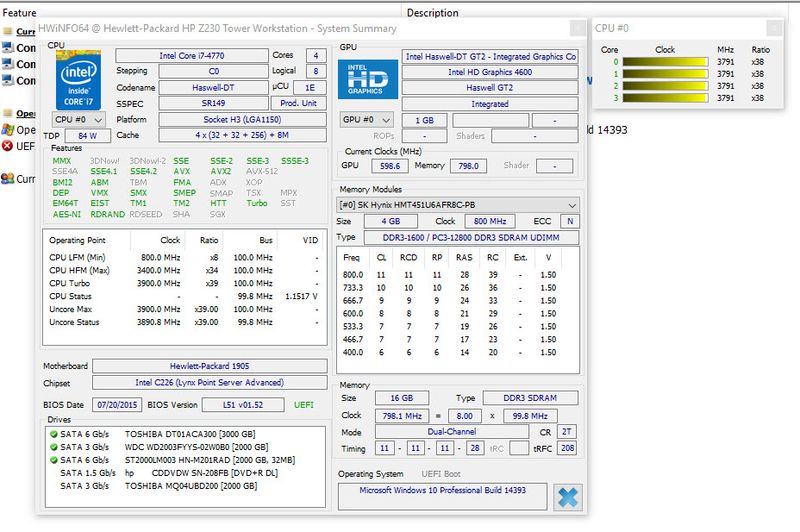800x532 pixels.
Task: Click the Description column header in background window
Action: click(x=433, y=13)
